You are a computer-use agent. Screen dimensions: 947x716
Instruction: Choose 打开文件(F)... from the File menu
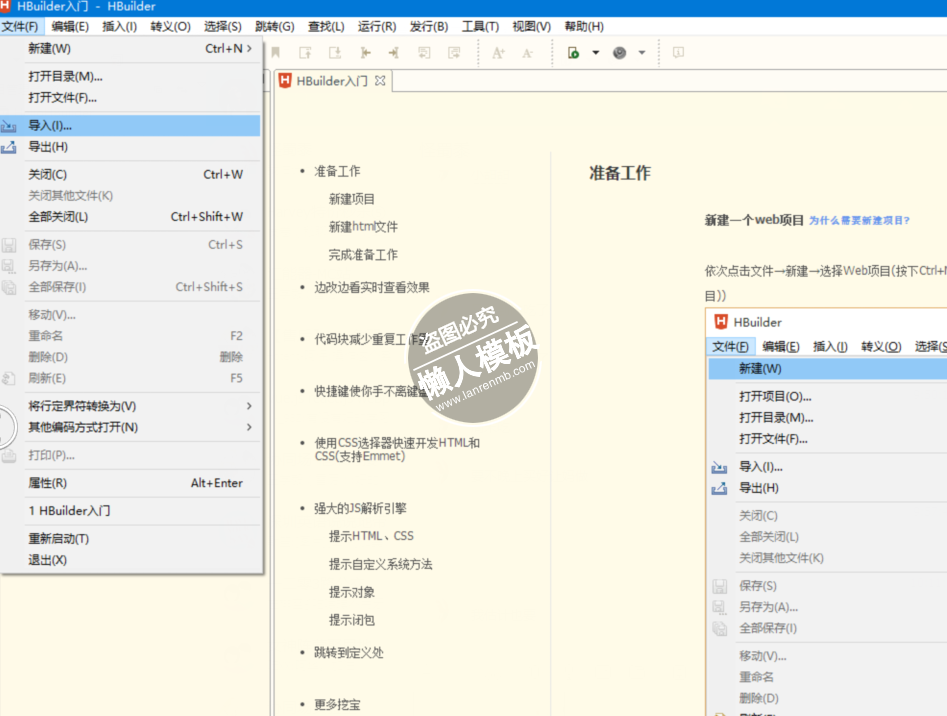130,98
